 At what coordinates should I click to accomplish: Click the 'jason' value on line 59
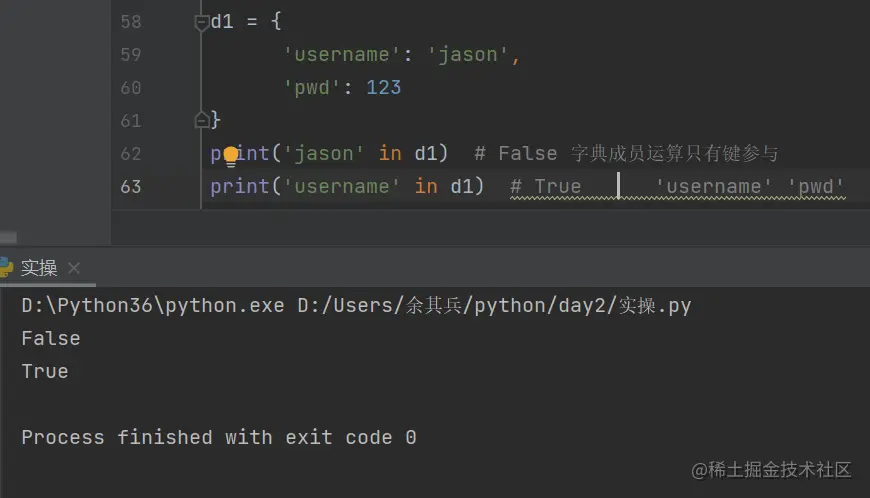coord(468,55)
